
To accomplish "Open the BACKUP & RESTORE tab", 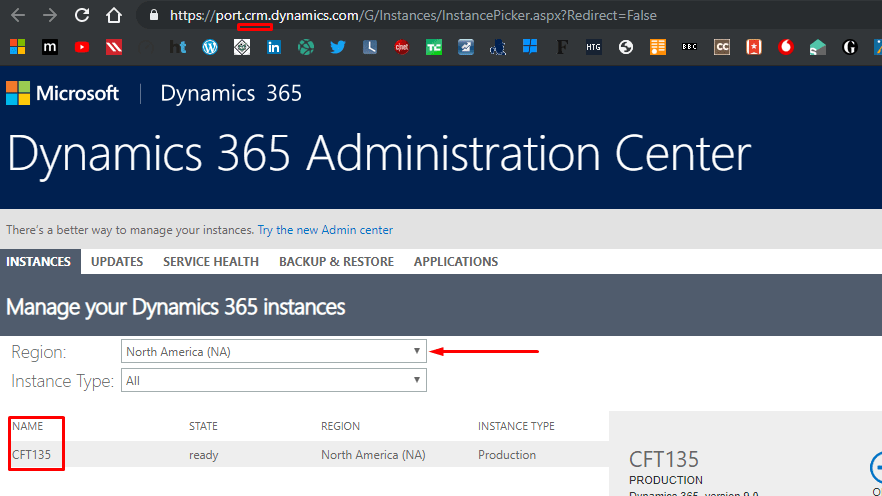I will pos(336,261).
